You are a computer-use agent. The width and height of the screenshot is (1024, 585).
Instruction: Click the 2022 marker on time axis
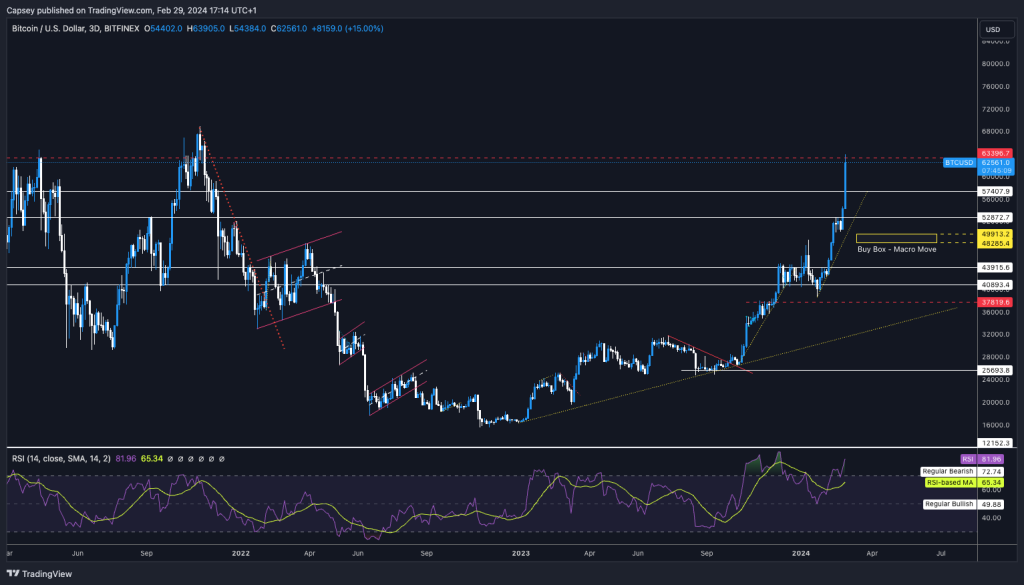pyautogui.click(x=241, y=551)
